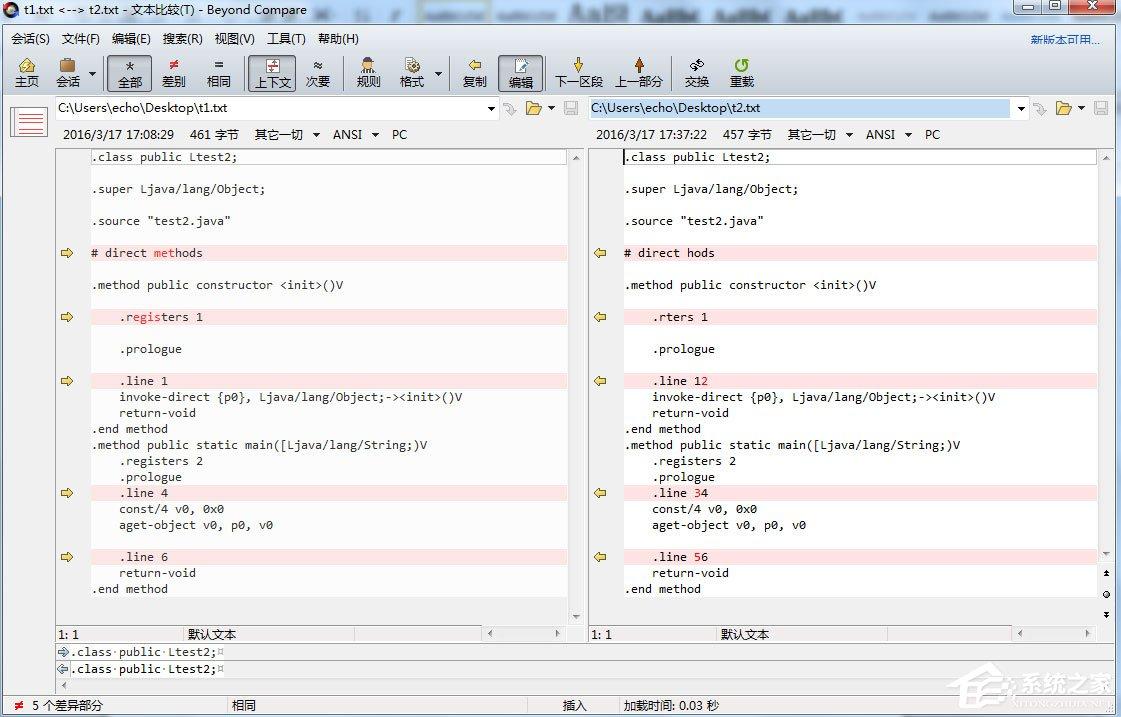Click the 复制 copy toolbar button
This screenshot has width=1121, height=717.
coord(475,73)
